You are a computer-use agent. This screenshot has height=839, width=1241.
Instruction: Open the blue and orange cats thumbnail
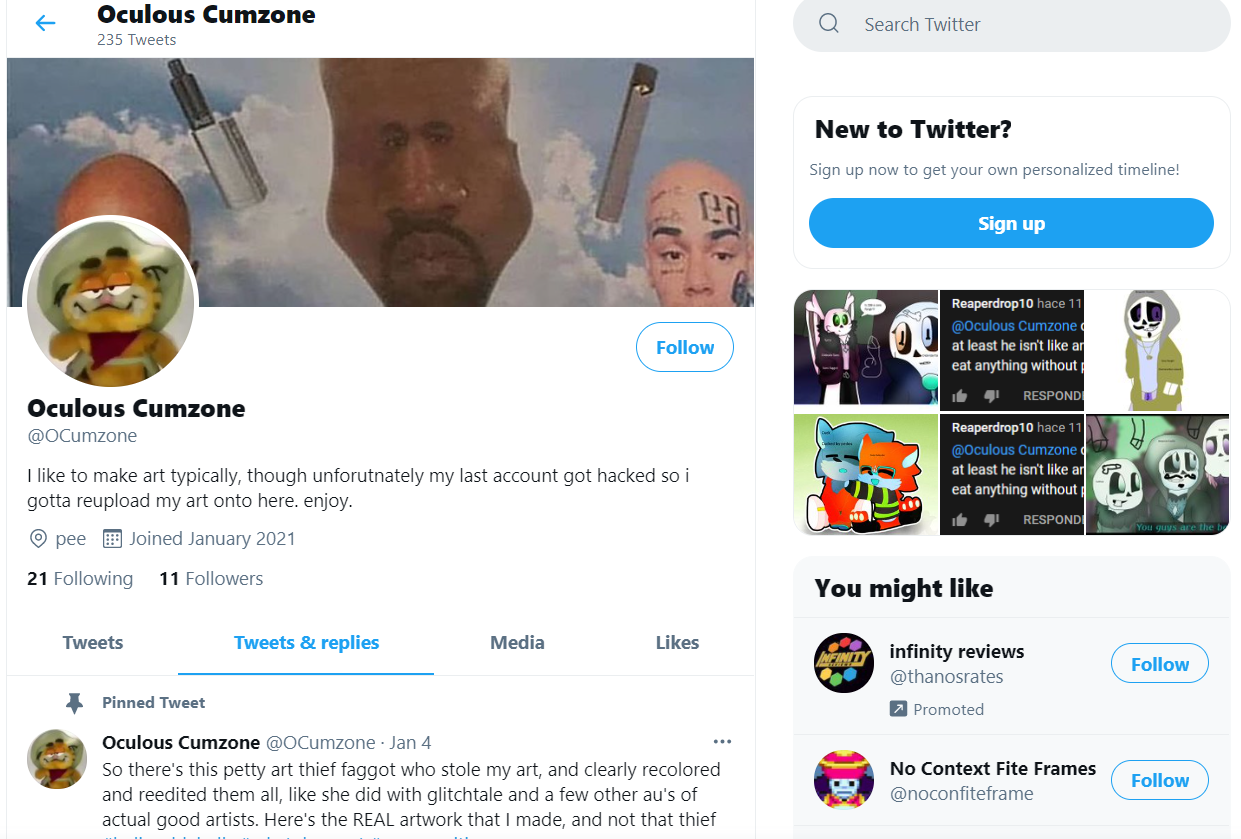coord(866,474)
